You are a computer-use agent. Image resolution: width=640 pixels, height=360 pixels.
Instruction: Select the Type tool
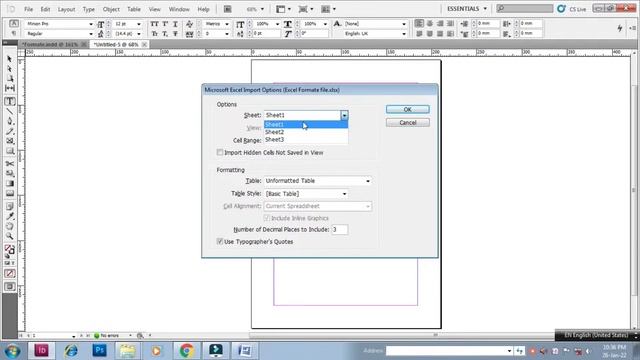click(x=10, y=101)
